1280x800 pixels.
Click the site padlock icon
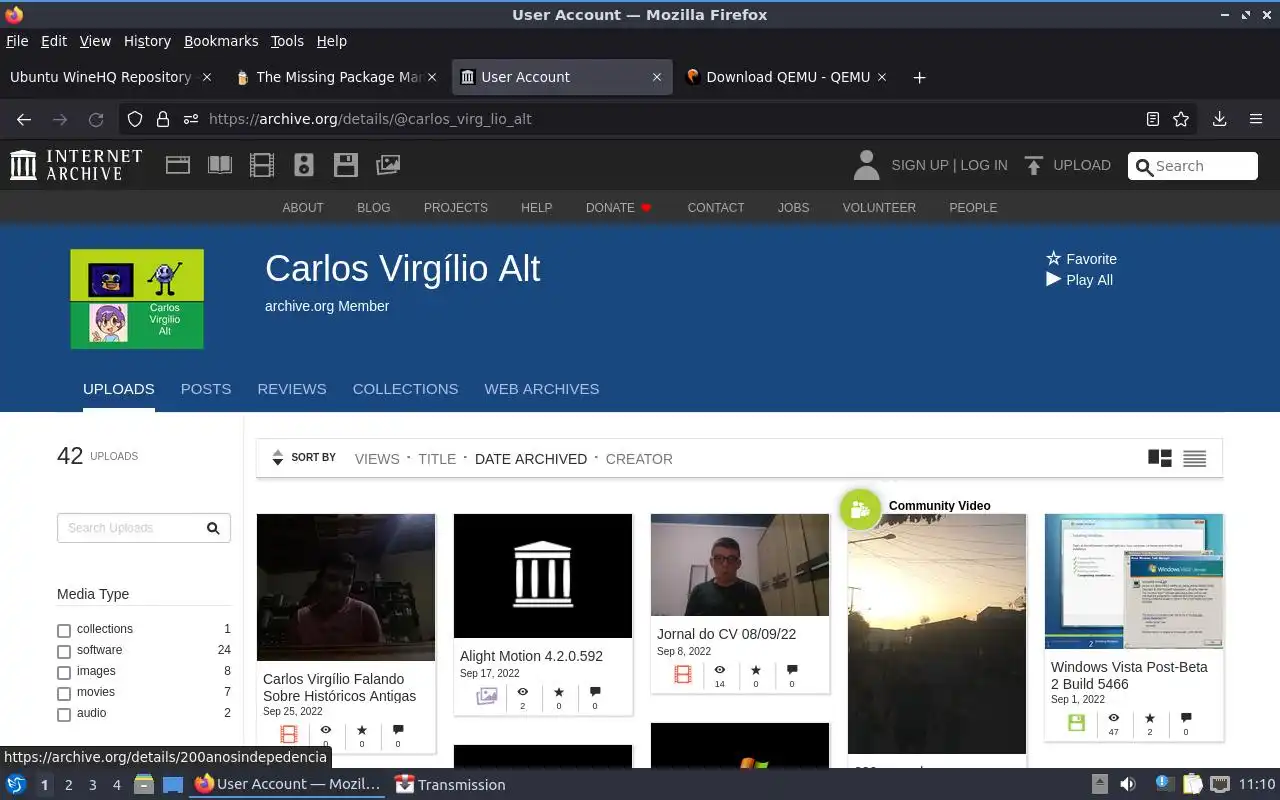pyautogui.click(x=163, y=119)
